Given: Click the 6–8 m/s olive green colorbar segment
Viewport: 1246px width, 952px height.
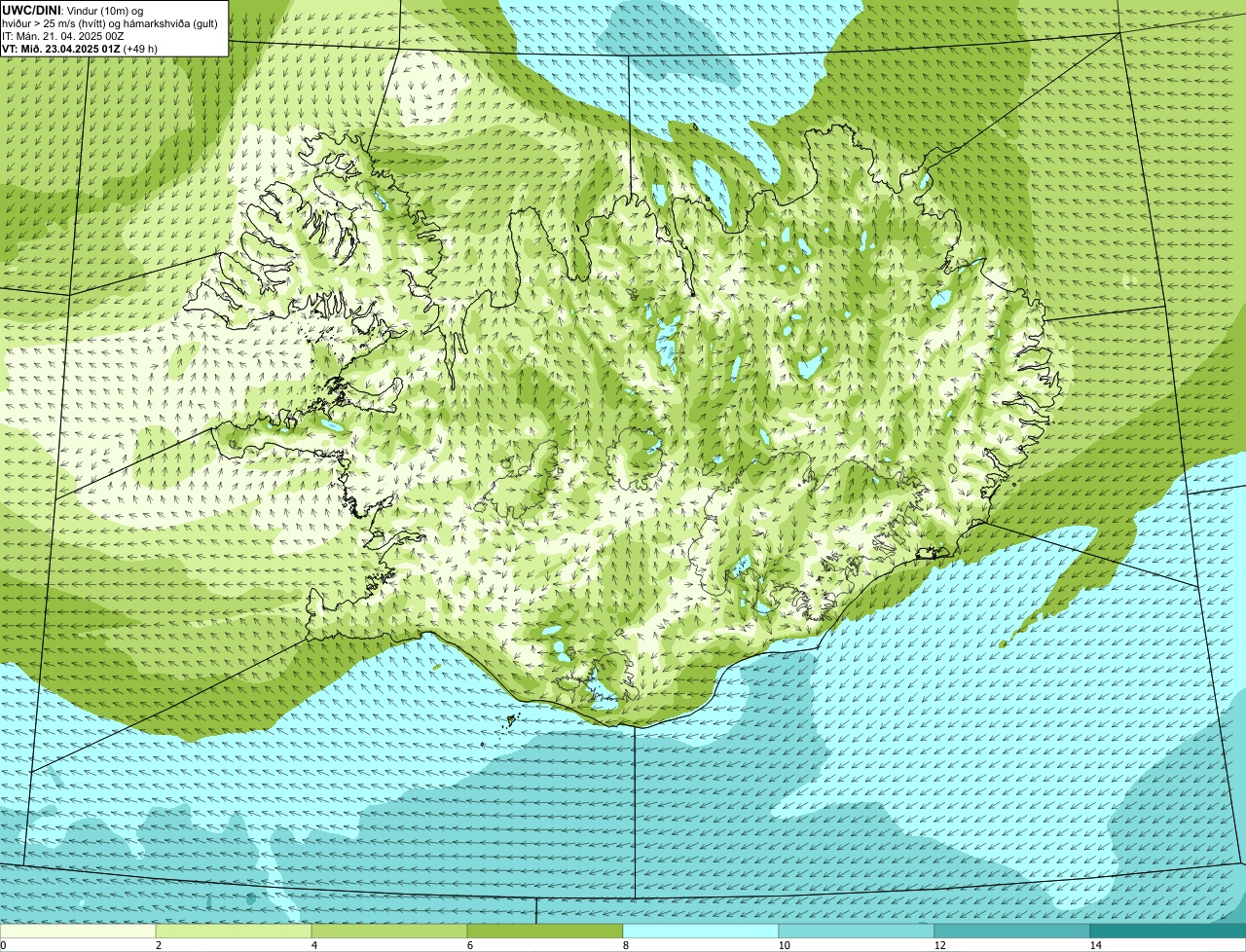Looking at the screenshot, I should (545, 932).
